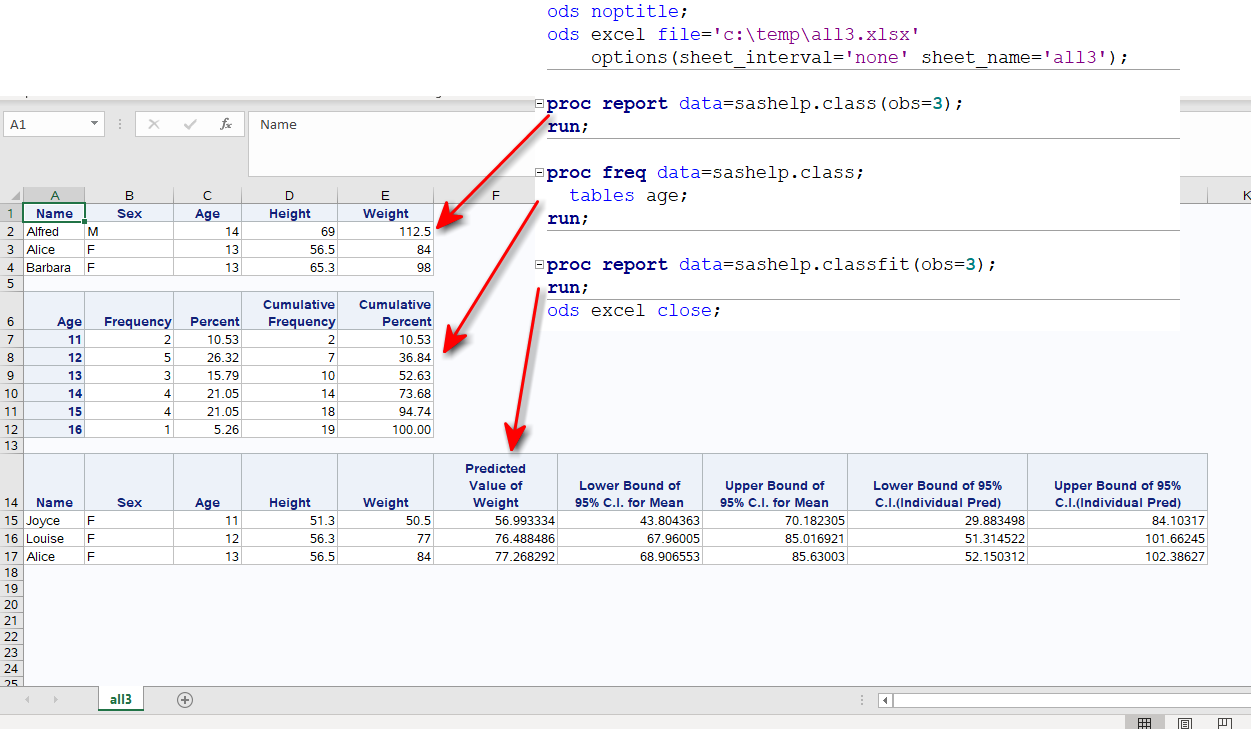Viewport: 1251px width, 729px height.
Task: Switch to Page Layout view icon
Action: tap(1185, 722)
